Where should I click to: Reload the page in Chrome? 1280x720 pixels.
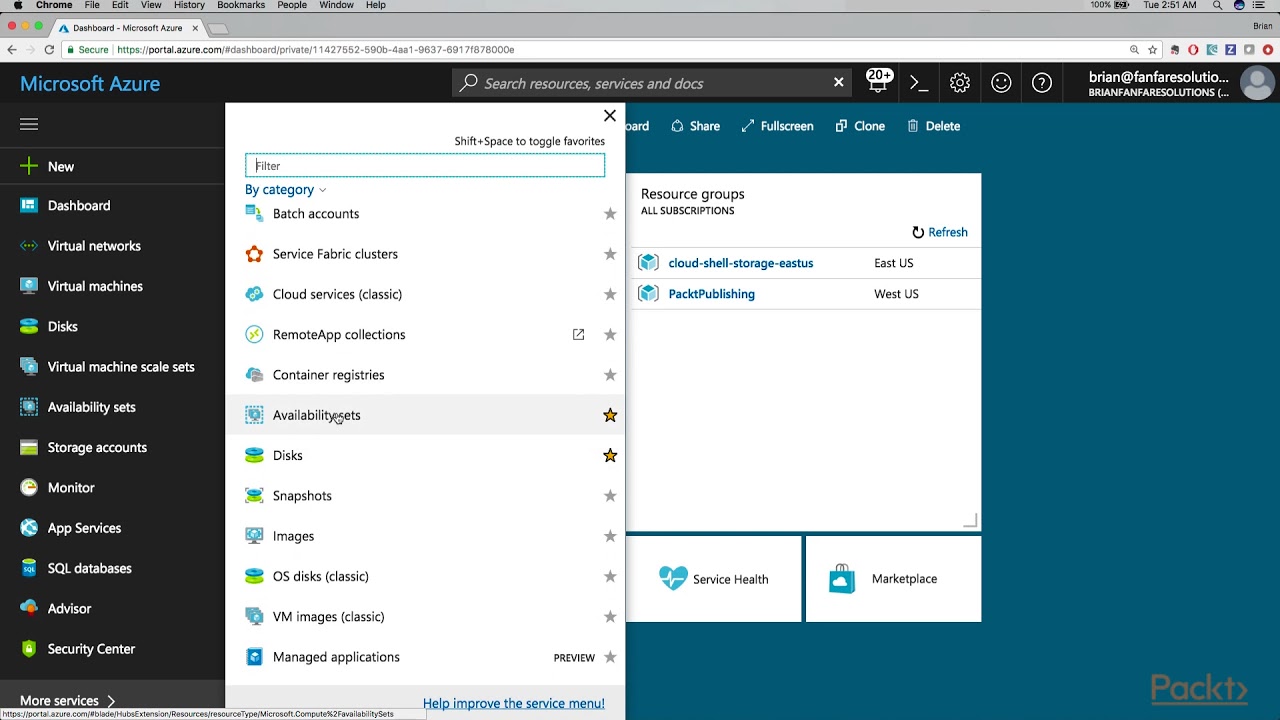coord(49,49)
